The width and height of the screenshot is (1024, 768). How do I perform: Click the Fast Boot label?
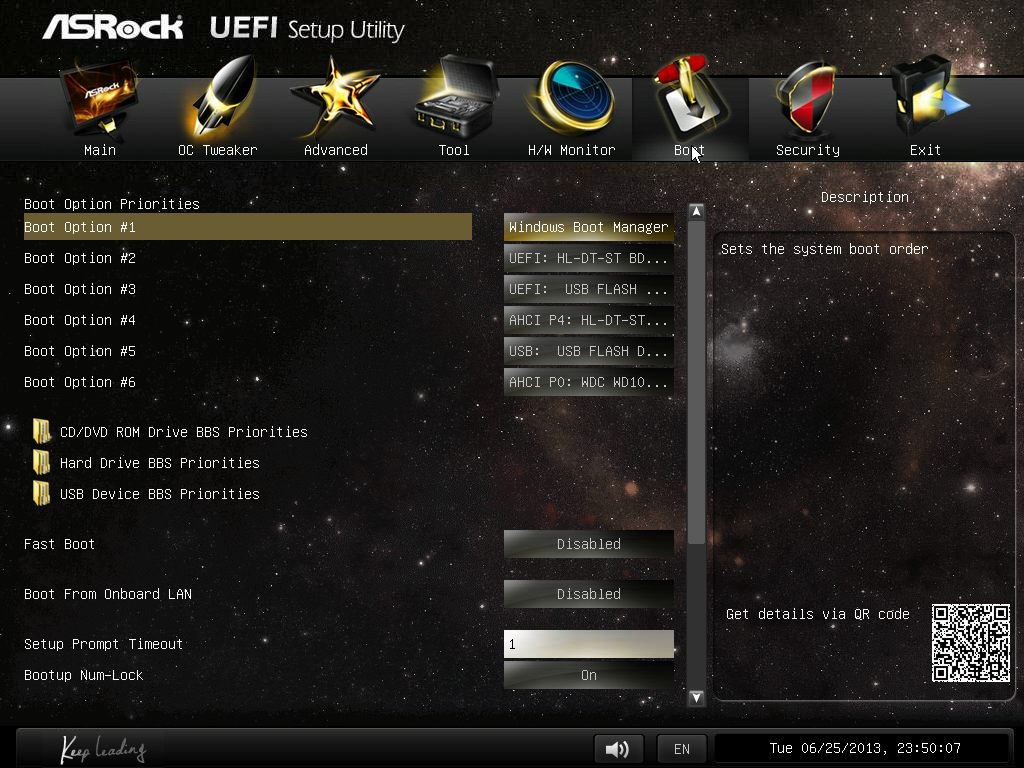59,544
